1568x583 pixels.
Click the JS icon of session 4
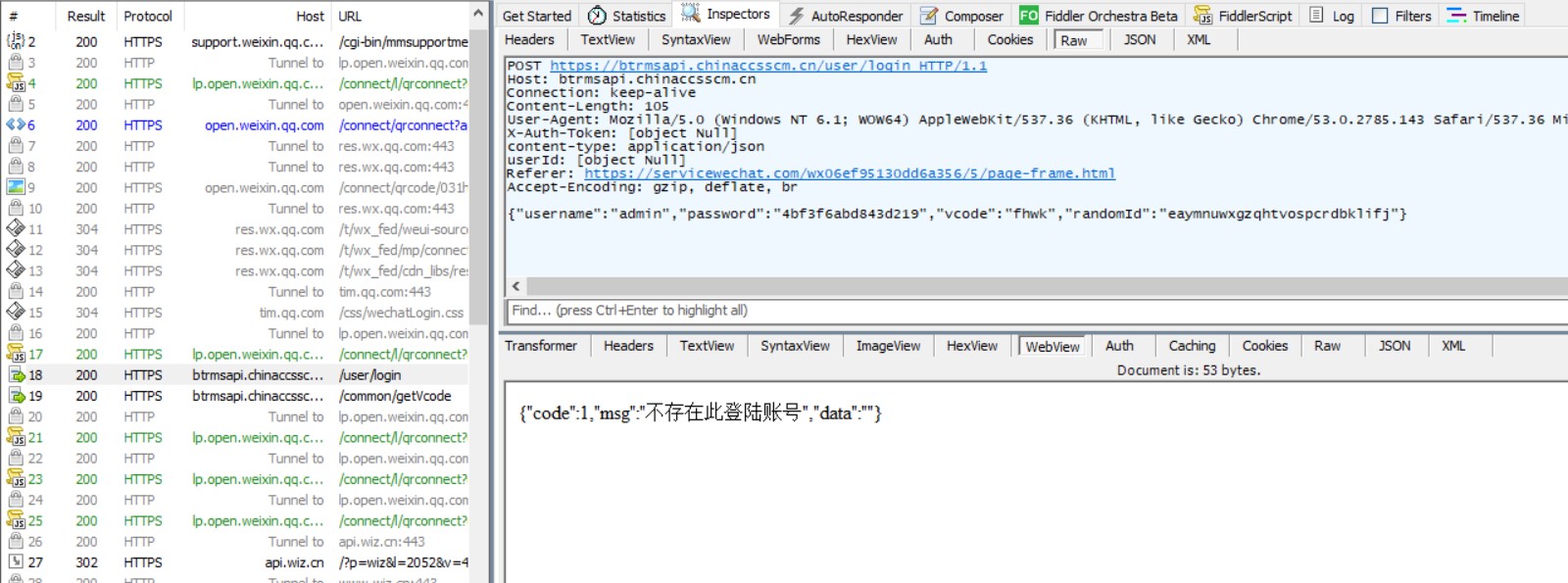15,83
